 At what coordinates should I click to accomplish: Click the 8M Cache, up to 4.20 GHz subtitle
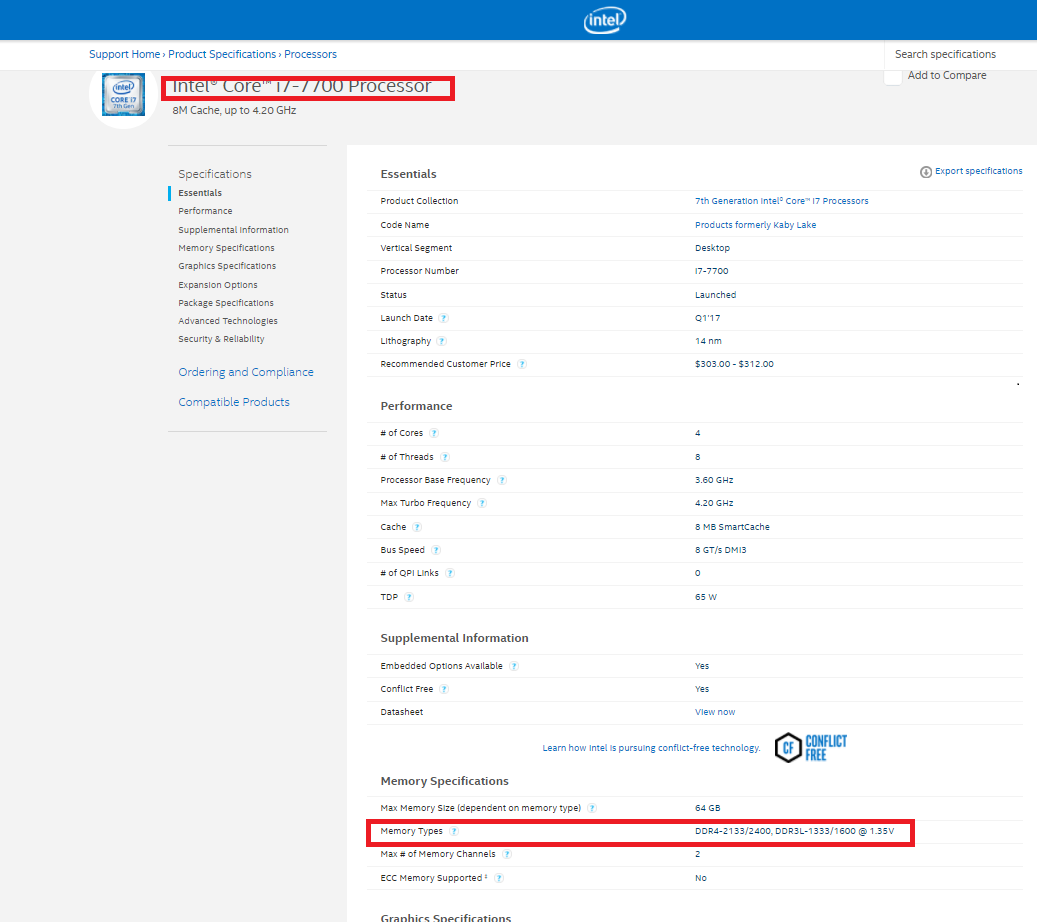tap(234, 110)
